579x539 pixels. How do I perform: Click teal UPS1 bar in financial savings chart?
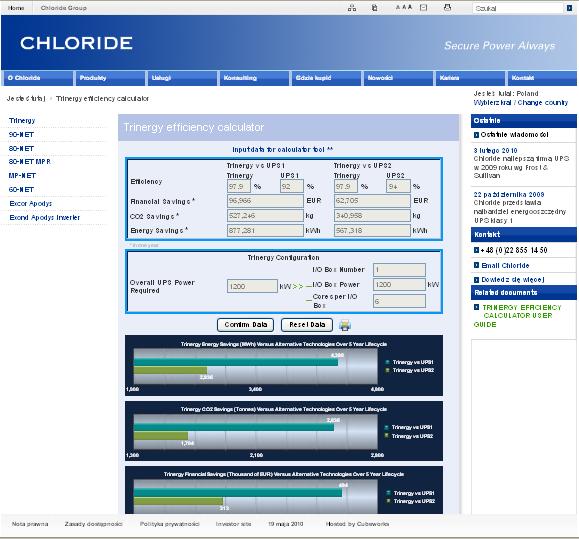pyautogui.click(x=238, y=493)
